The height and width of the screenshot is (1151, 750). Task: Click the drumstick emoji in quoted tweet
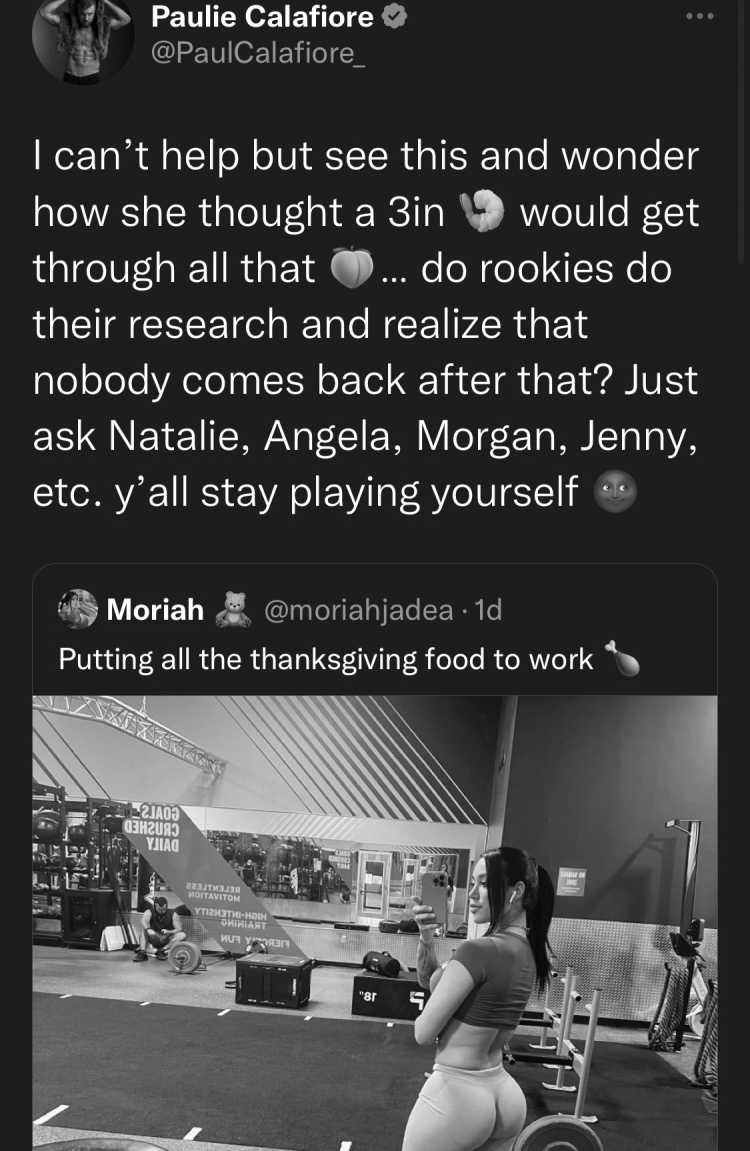point(621,658)
